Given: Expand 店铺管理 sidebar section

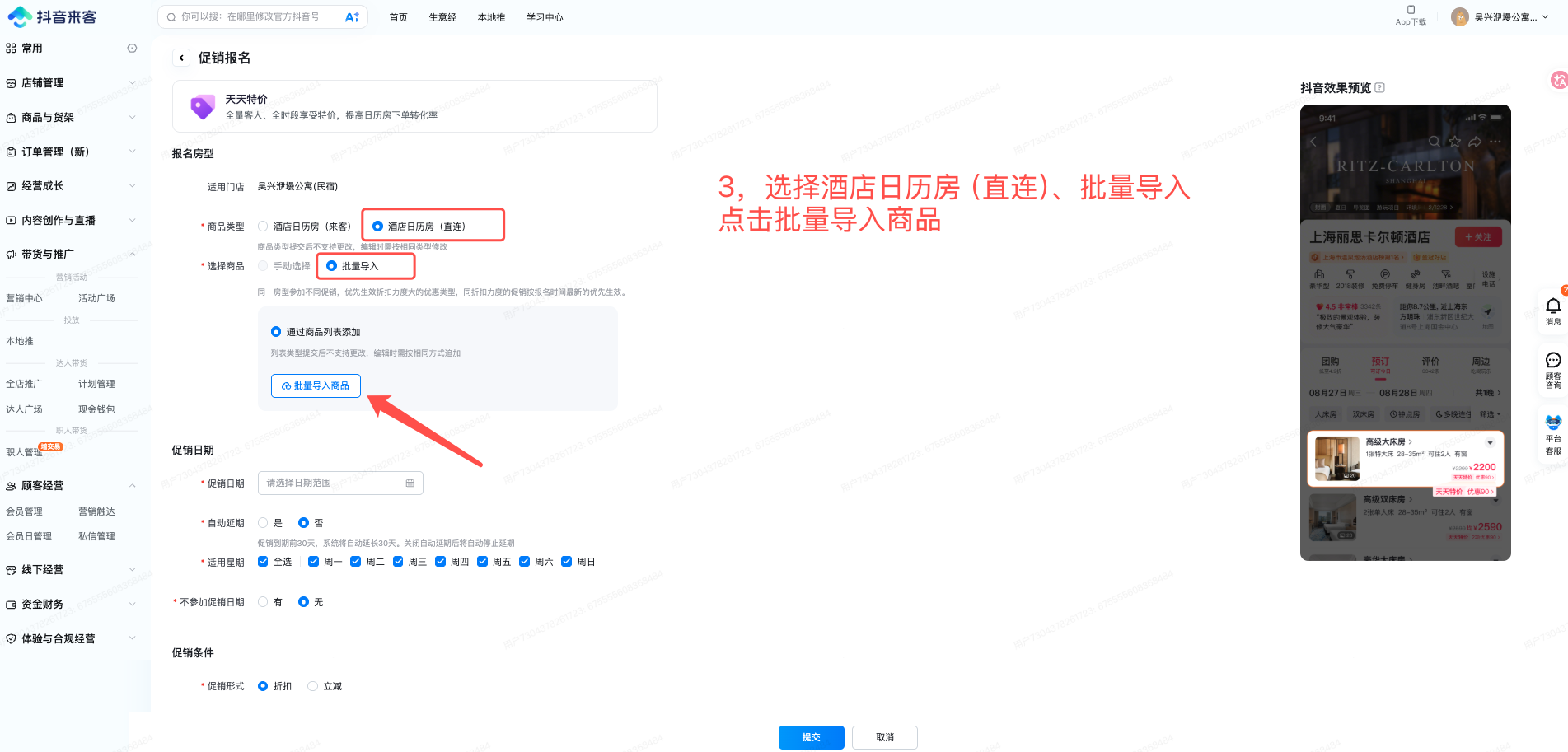Looking at the screenshot, I should click(x=132, y=83).
